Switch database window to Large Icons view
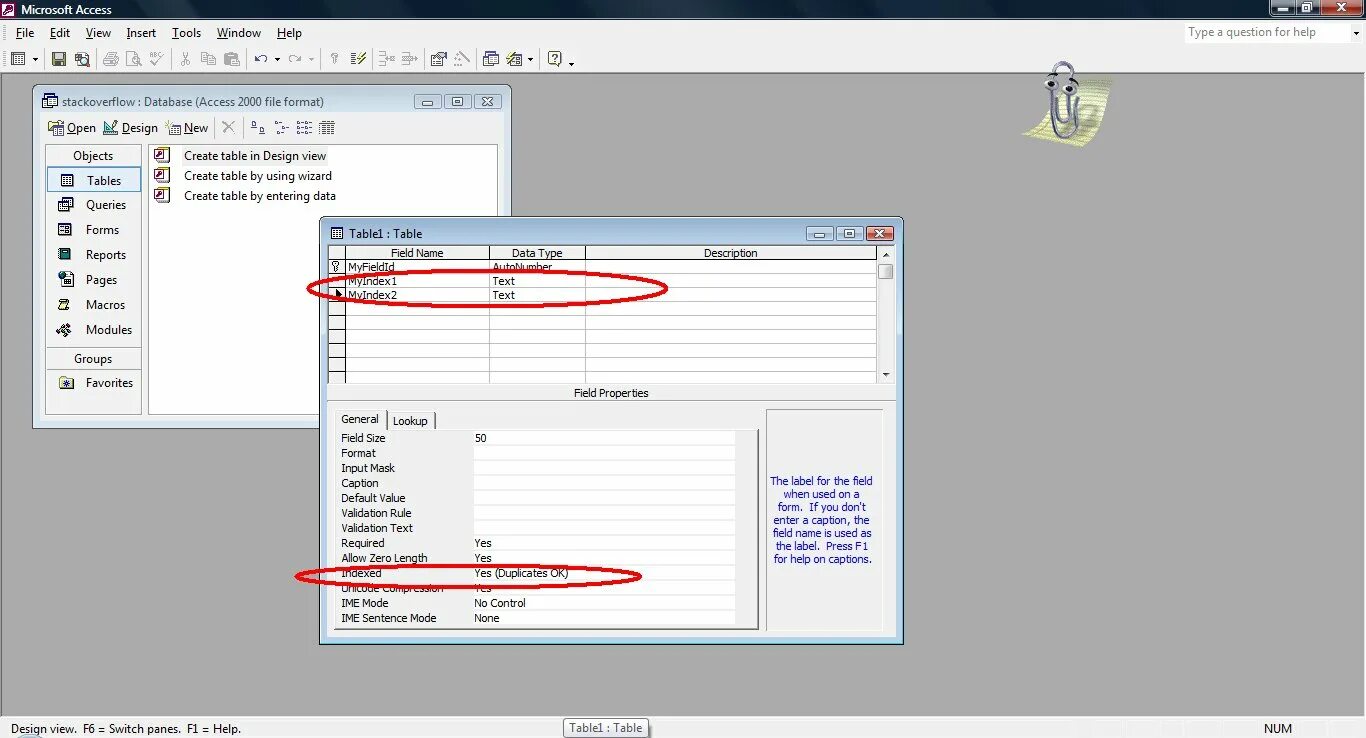 click(x=258, y=128)
